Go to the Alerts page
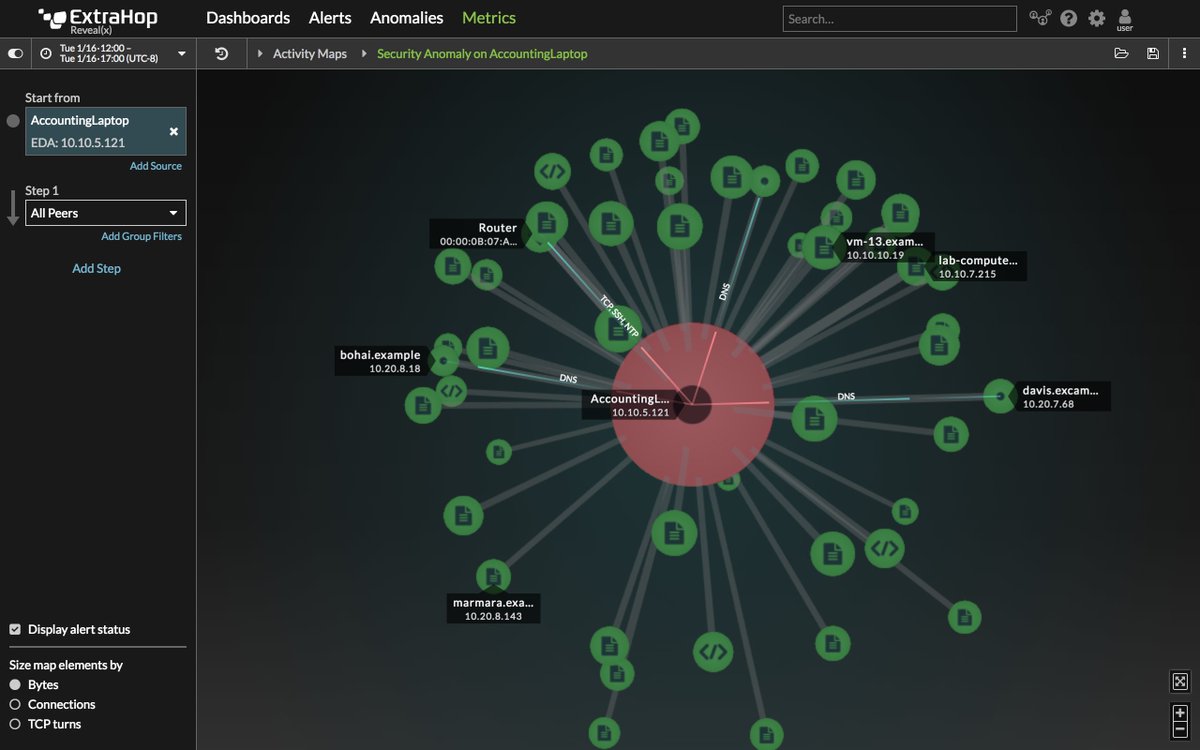Screen dimensions: 1200x750 coord(330,18)
